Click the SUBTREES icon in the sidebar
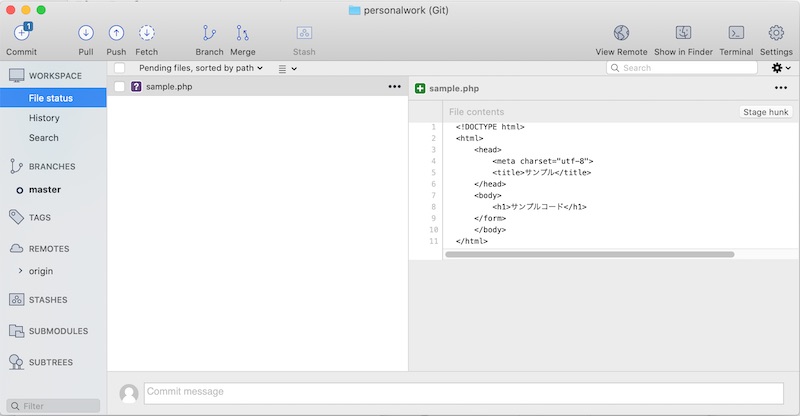The image size is (800, 416). [16, 362]
